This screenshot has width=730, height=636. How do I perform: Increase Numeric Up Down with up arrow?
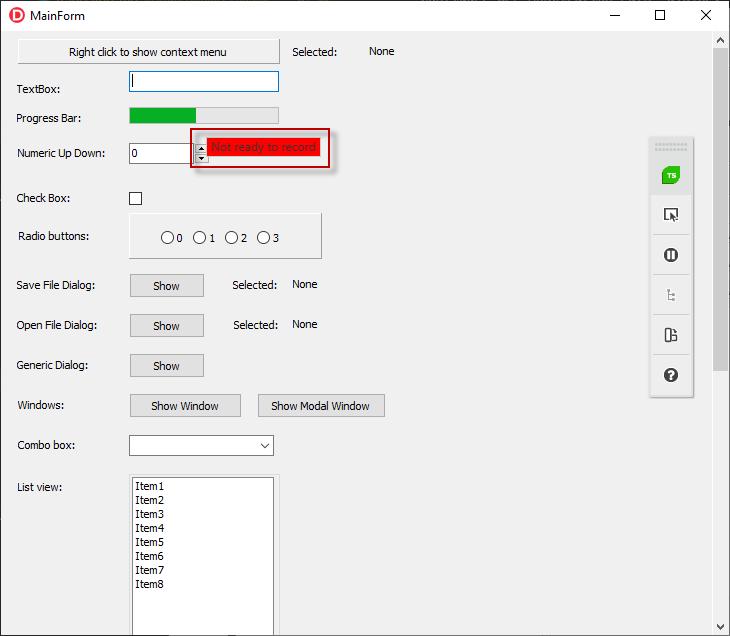(201, 148)
